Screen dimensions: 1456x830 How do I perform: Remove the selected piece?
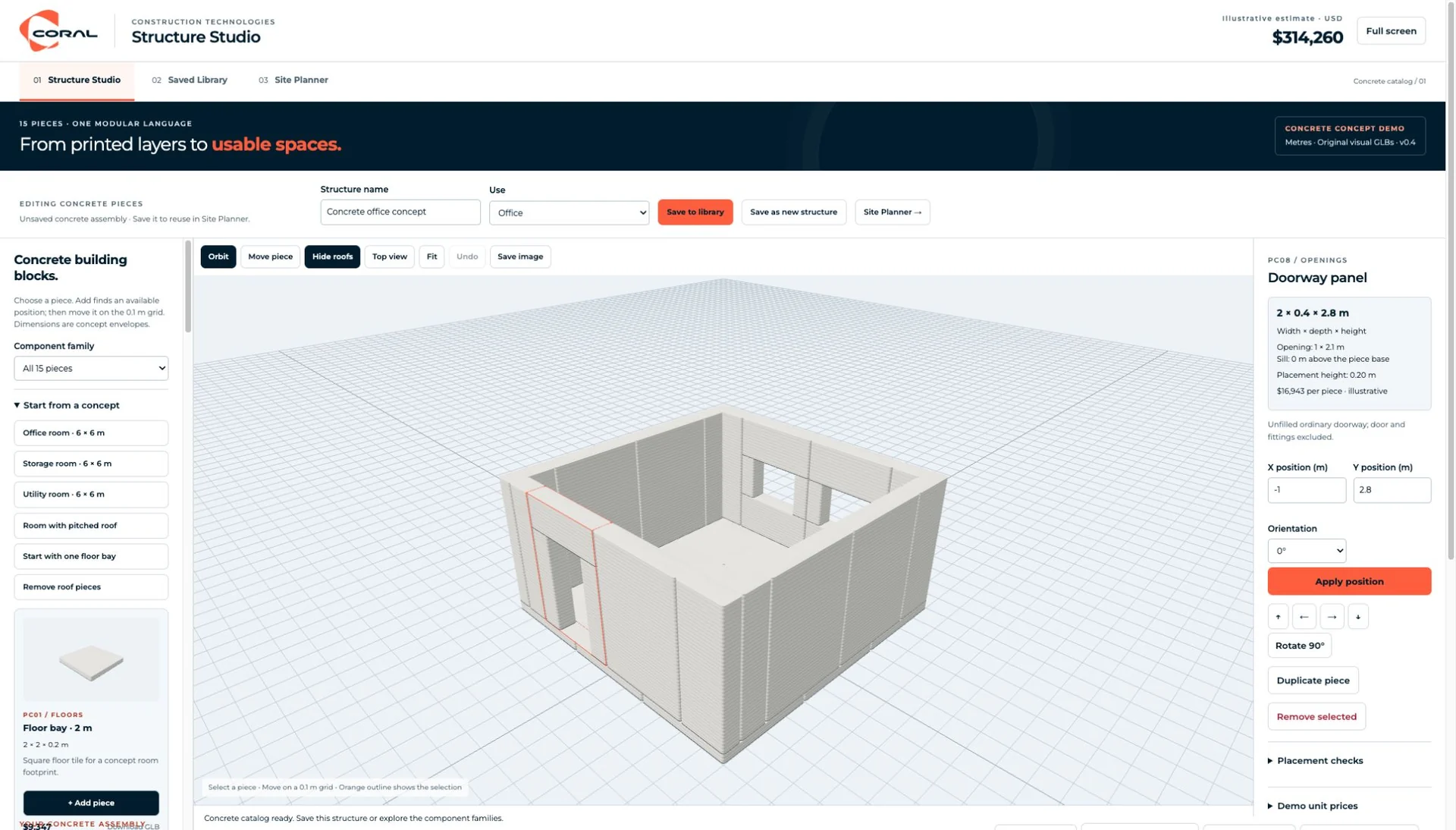[1316, 716]
